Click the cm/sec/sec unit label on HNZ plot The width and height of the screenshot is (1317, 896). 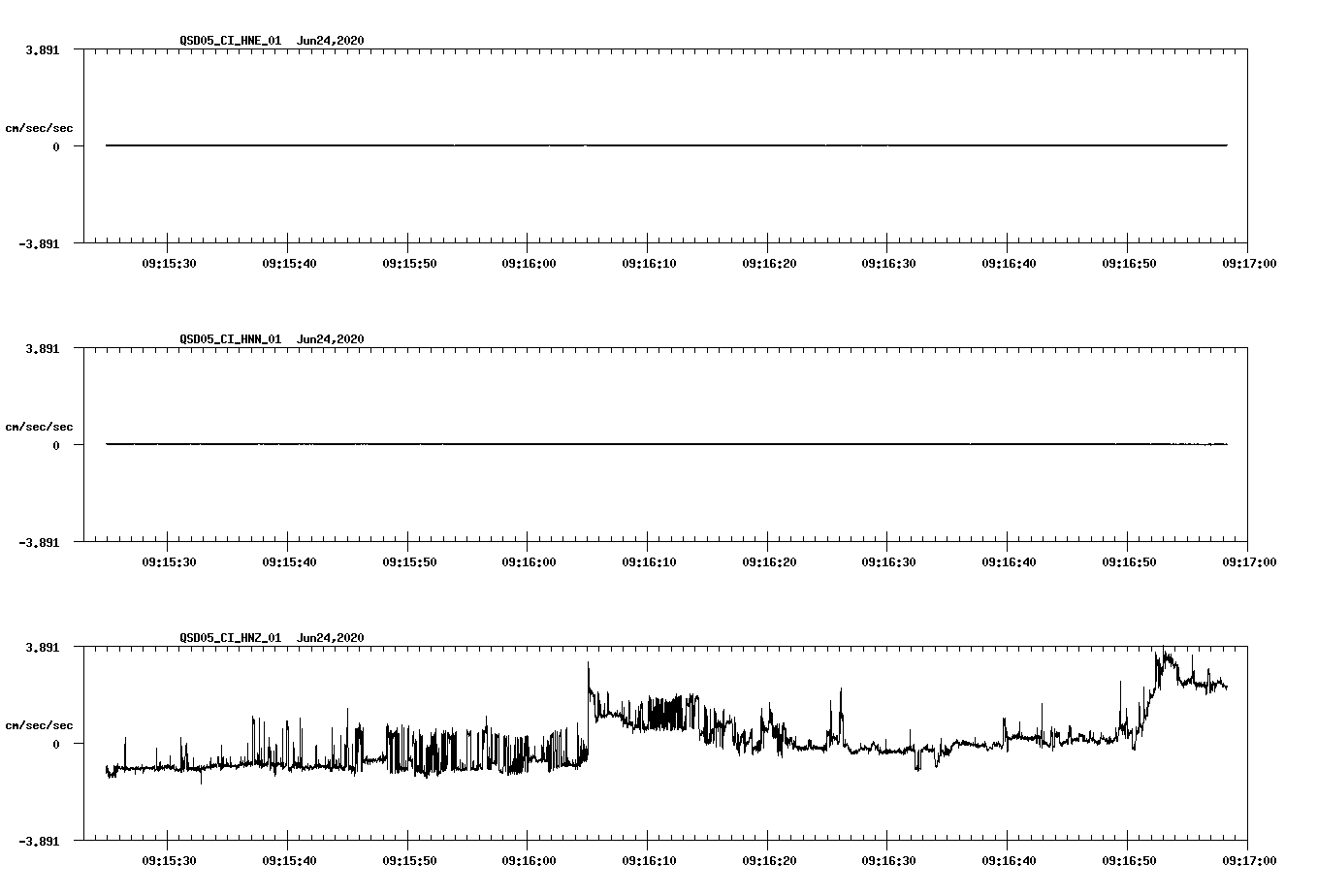point(39,725)
